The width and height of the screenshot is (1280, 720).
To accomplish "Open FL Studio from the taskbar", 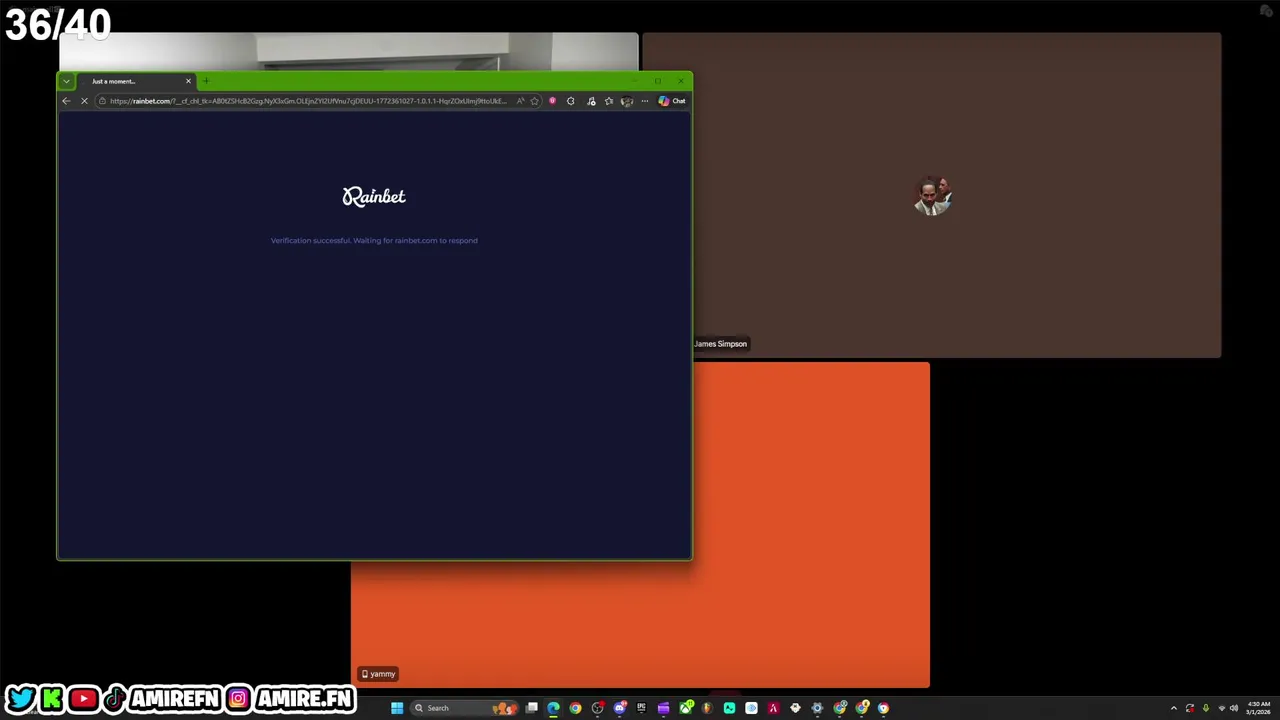I will [x=707, y=708].
